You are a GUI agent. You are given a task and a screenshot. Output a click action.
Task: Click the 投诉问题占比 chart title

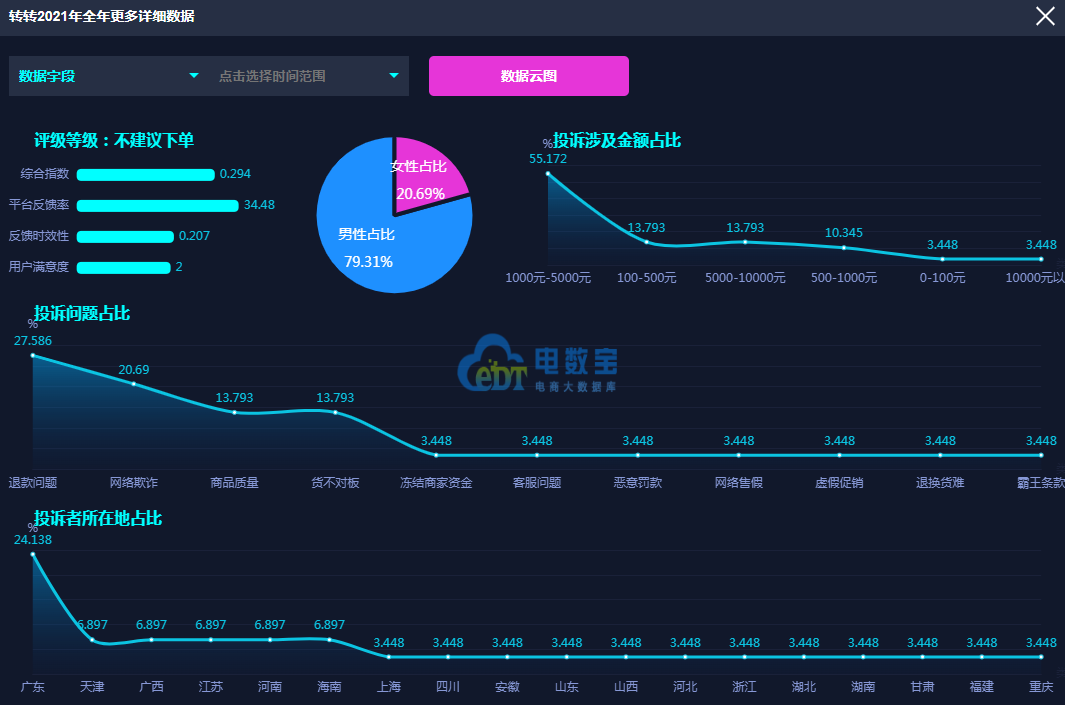(82, 314)
